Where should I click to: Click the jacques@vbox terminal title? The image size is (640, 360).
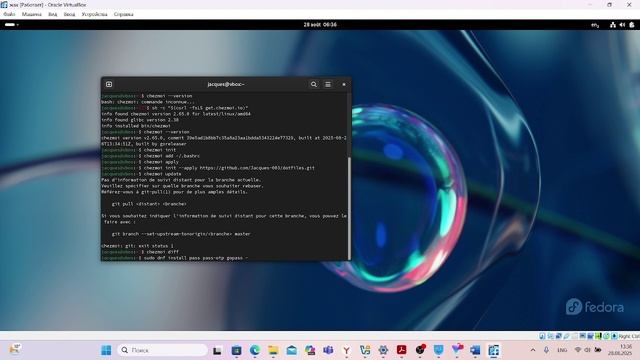click(226, 84)
